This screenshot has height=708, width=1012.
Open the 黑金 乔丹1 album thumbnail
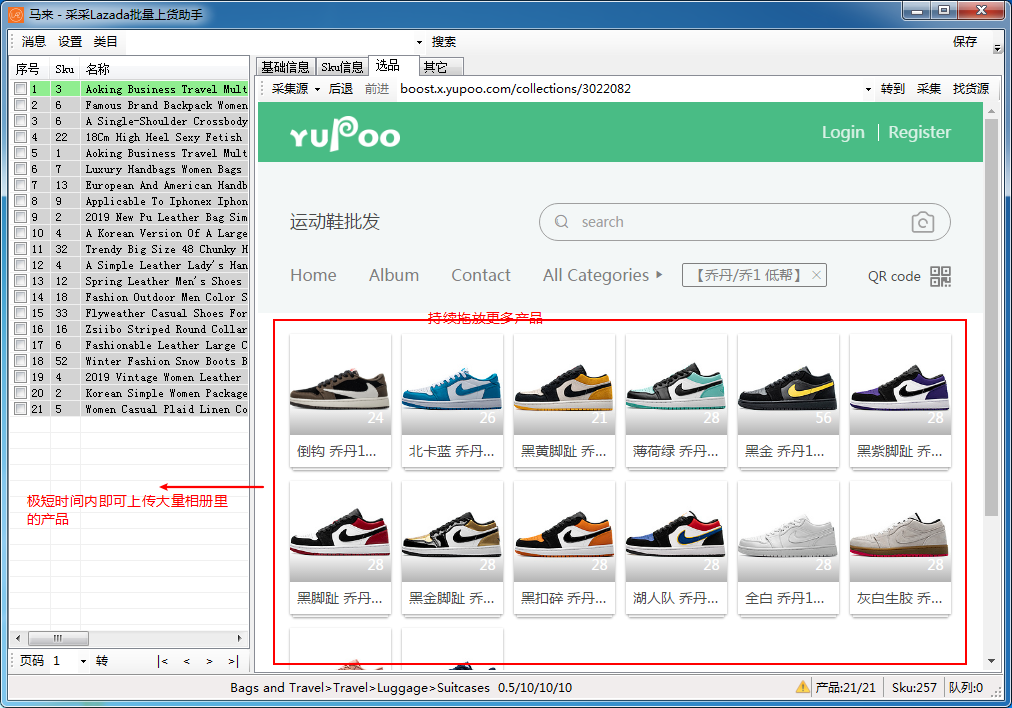click(x=787, y=385)
